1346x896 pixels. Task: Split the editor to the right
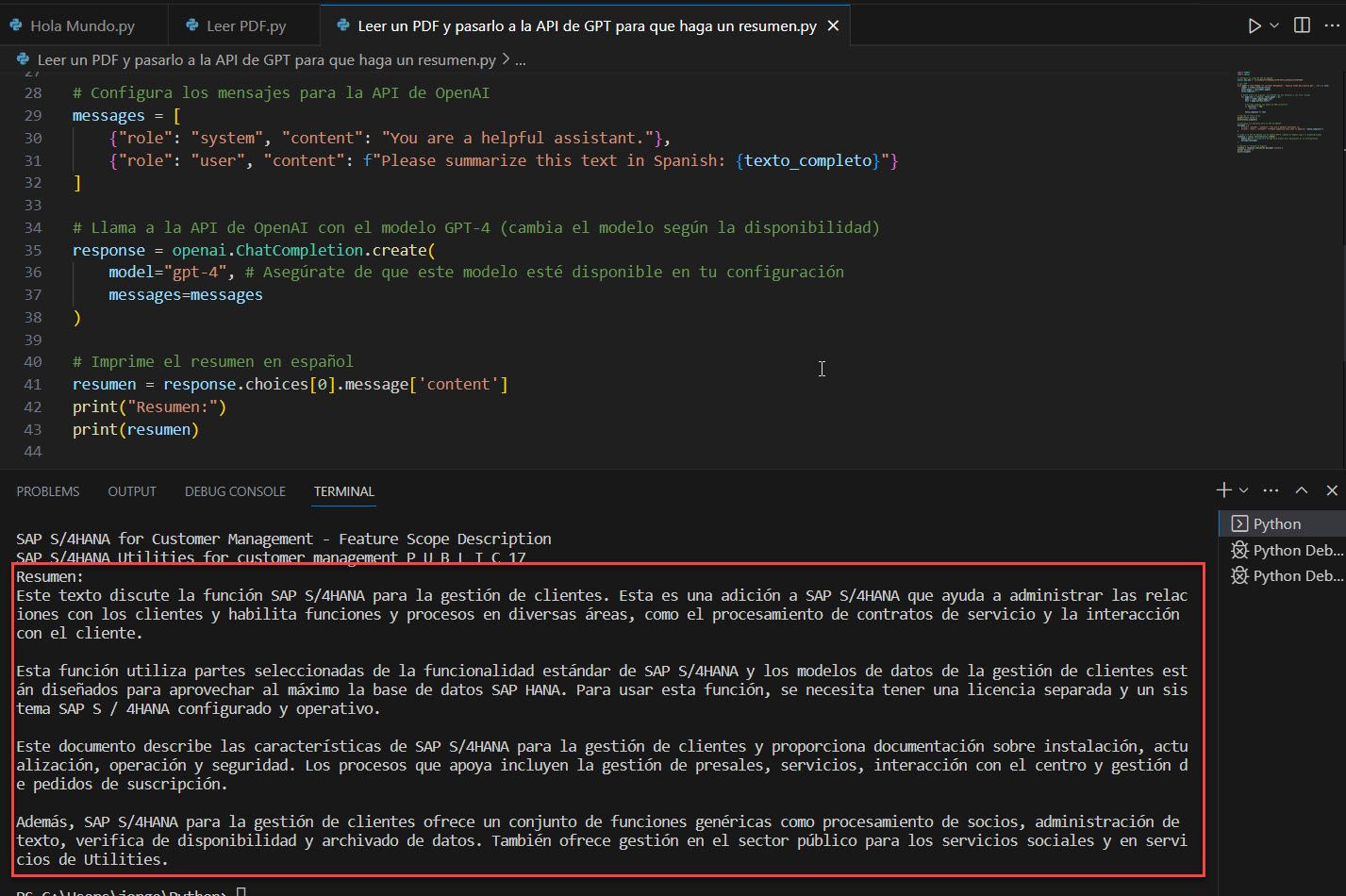(1302, 25)
